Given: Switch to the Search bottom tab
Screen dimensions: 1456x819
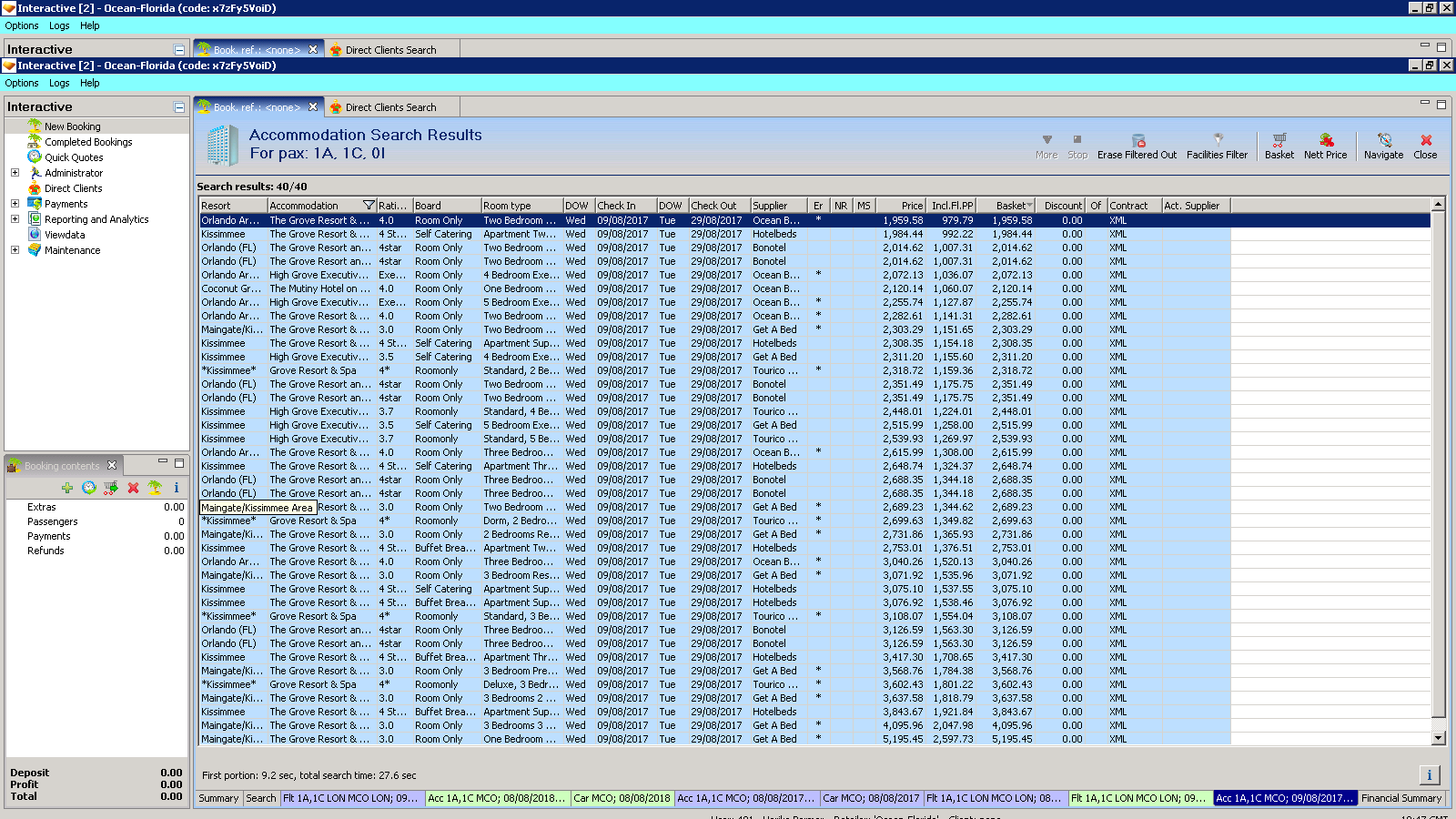Looking at the screenshot, I should click(261, 798).
